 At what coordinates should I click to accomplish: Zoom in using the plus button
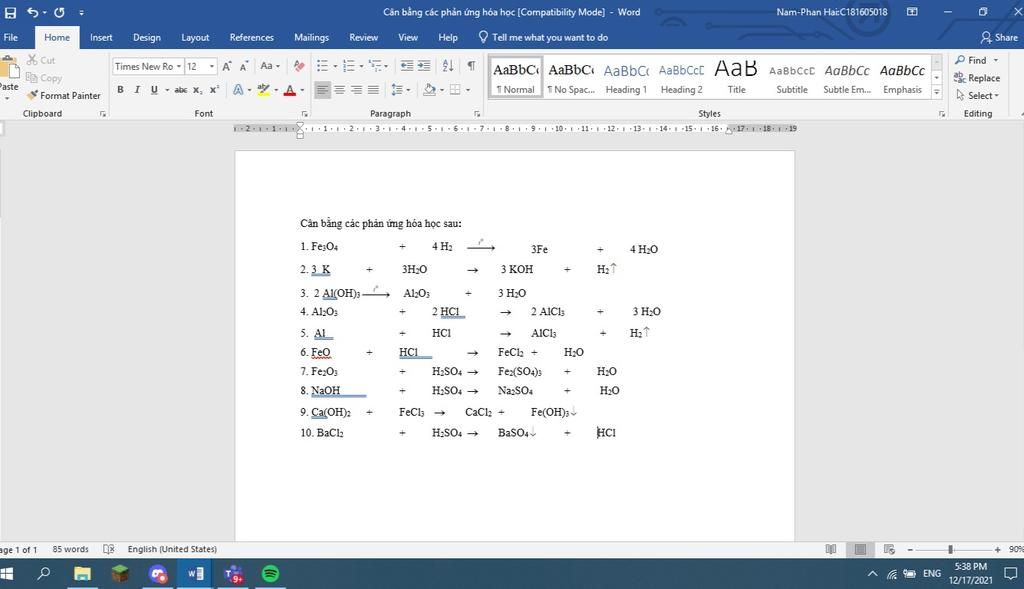coord(997,550)
